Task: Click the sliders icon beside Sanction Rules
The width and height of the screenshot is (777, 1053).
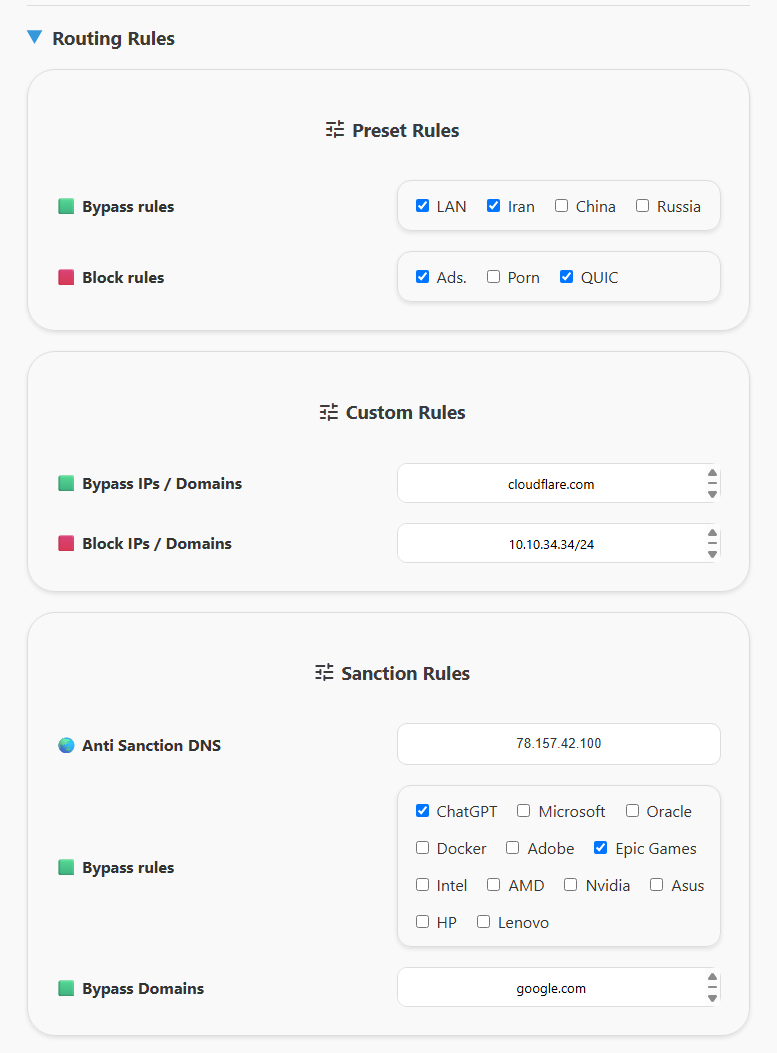Action: click(324, 673)
